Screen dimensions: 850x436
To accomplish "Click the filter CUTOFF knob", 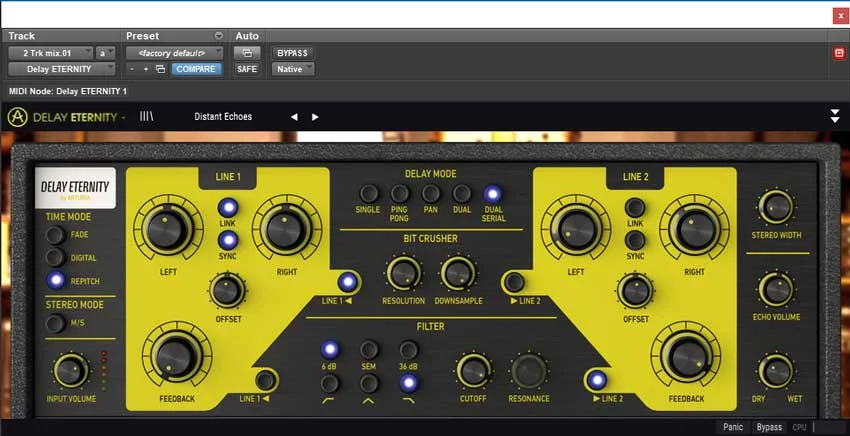I will [473, 372].
